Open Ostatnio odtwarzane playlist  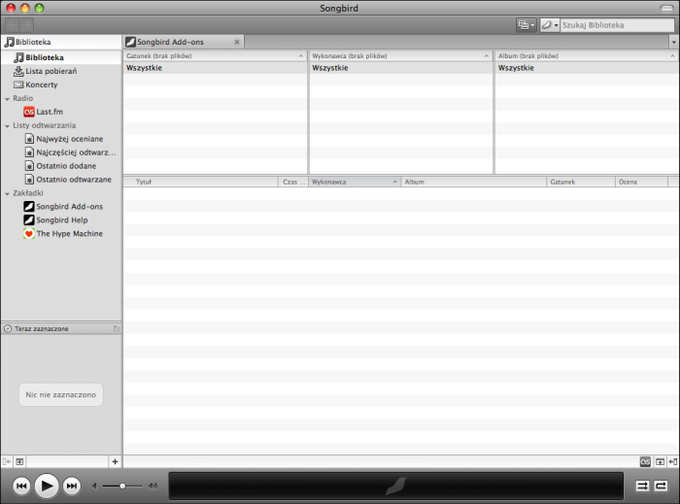[61, 179]
